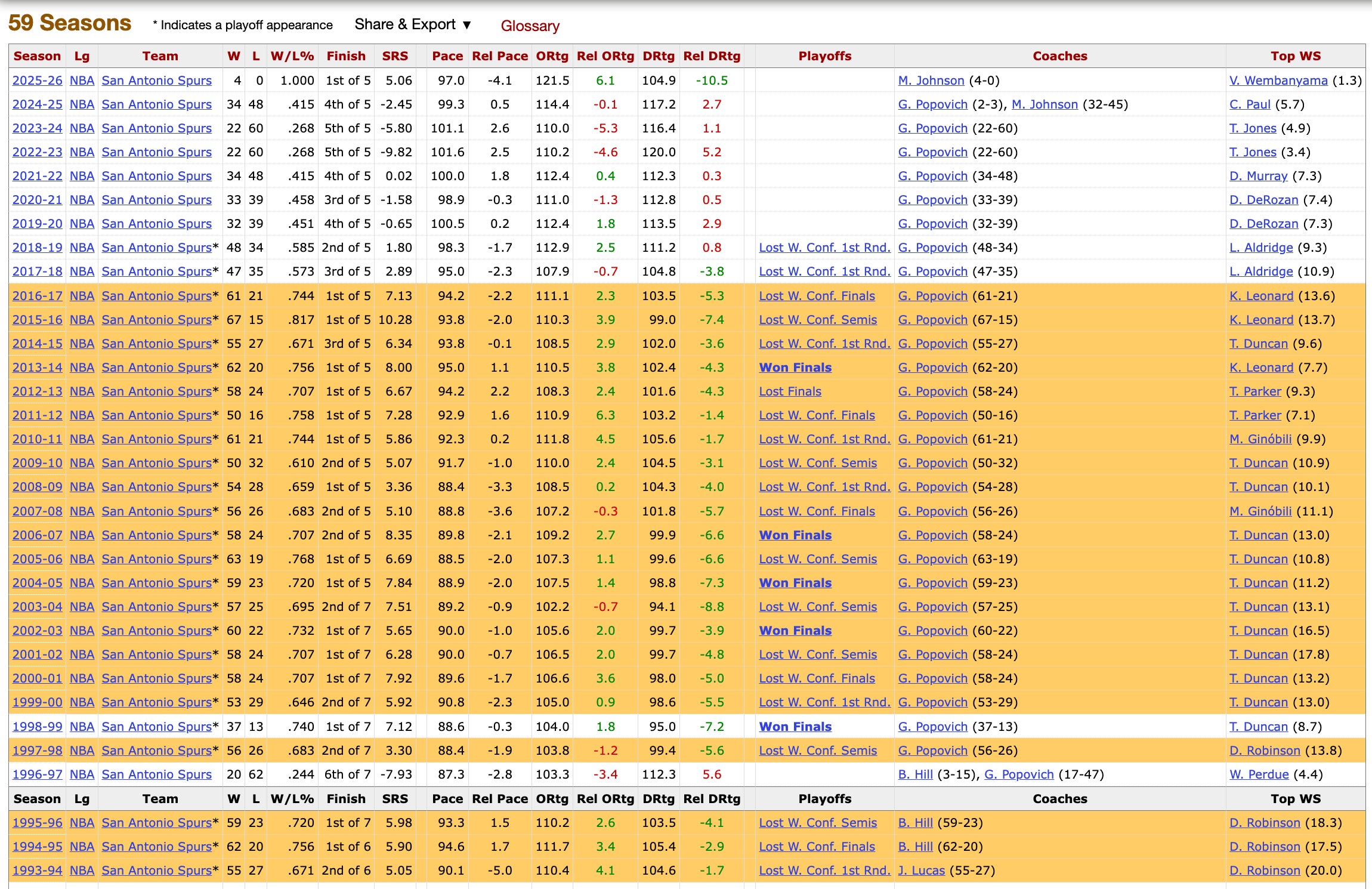Sort by W/L% column header
Viewport: 1372px width, 889px height.
292,56
